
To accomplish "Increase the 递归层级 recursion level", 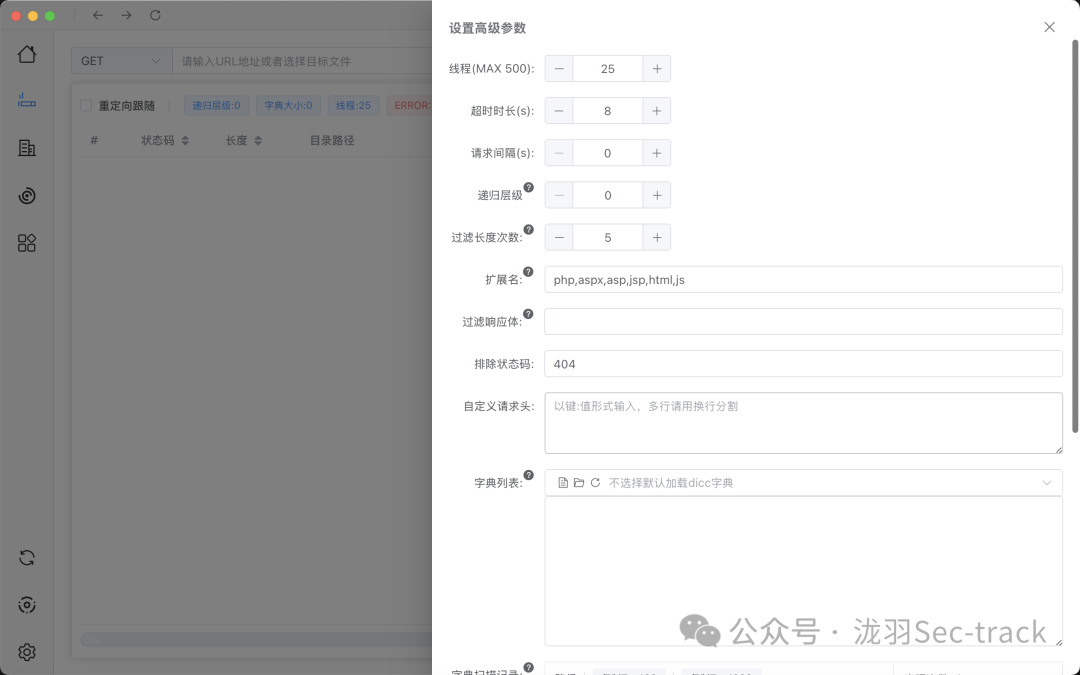I will [656, 196].
